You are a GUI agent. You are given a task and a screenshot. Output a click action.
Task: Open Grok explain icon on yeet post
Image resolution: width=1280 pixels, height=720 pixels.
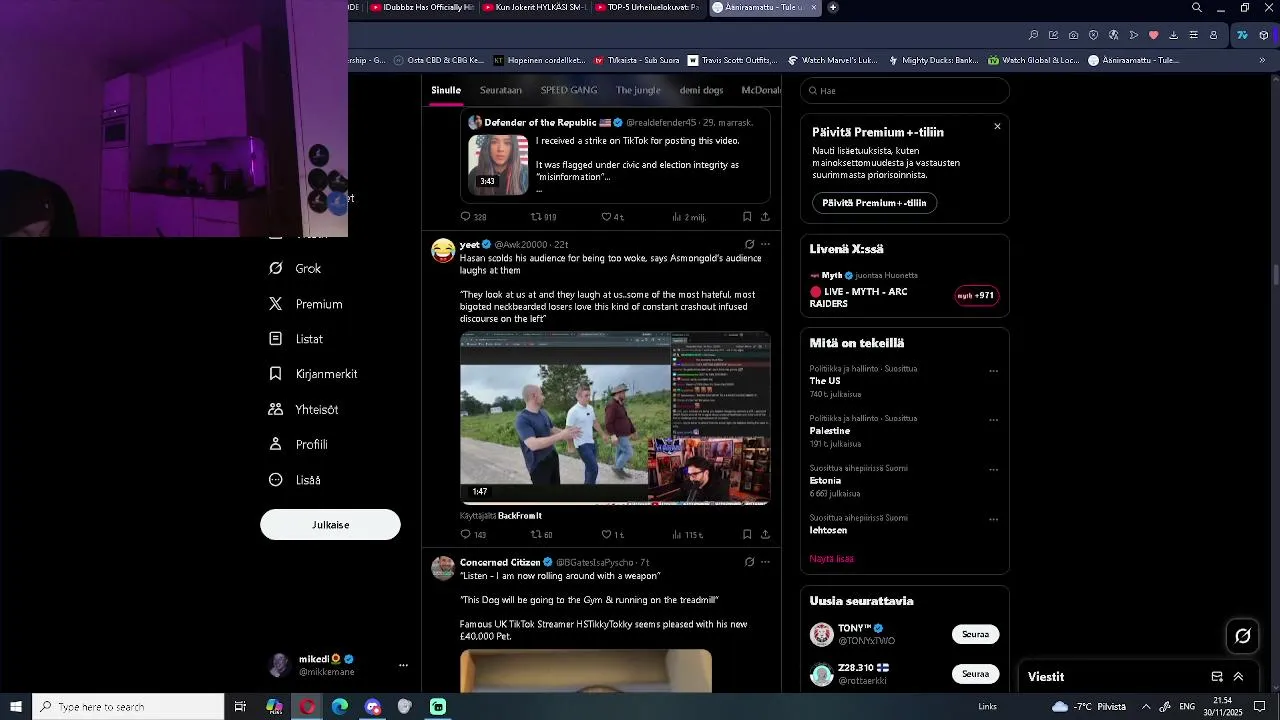749,244
